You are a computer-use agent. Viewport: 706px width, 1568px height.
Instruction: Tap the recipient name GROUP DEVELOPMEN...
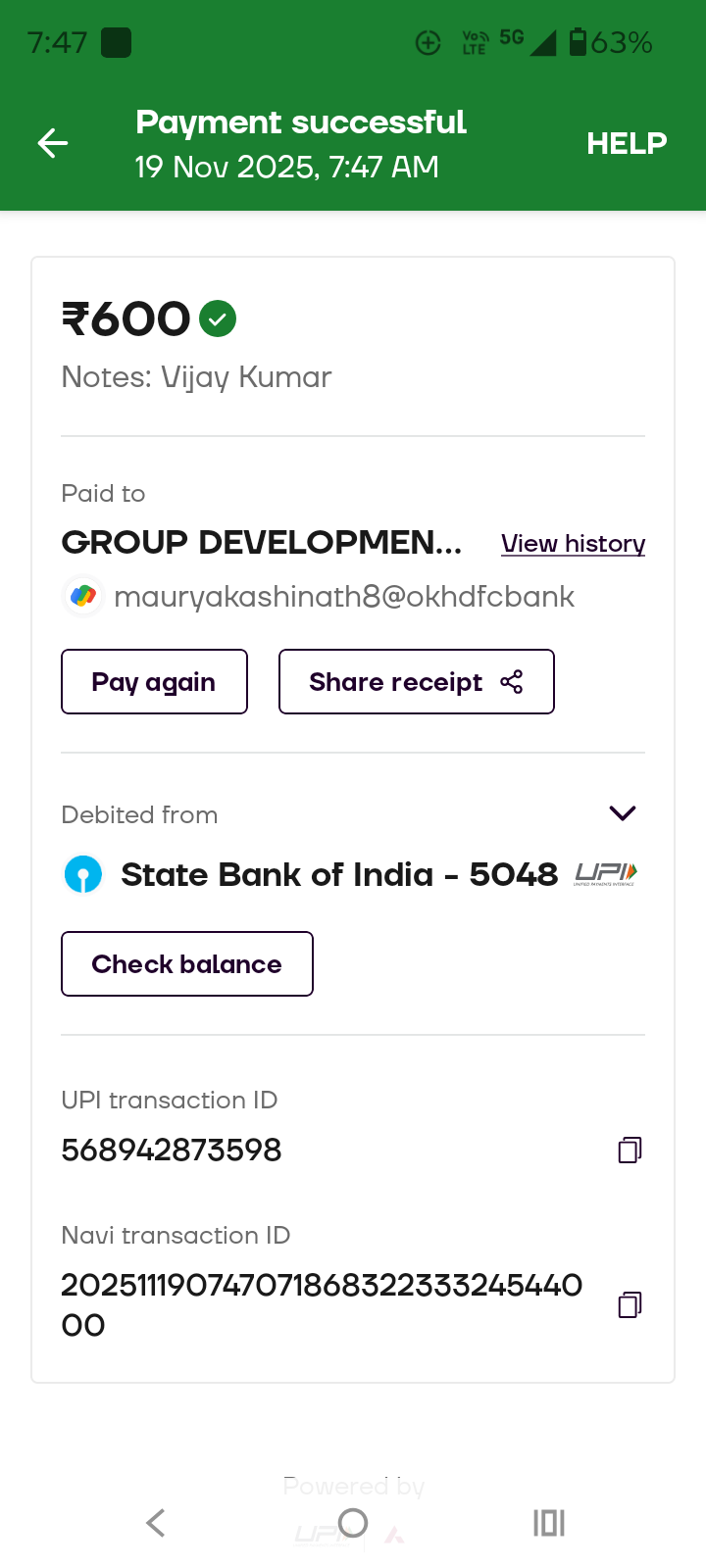coord(262,542)
